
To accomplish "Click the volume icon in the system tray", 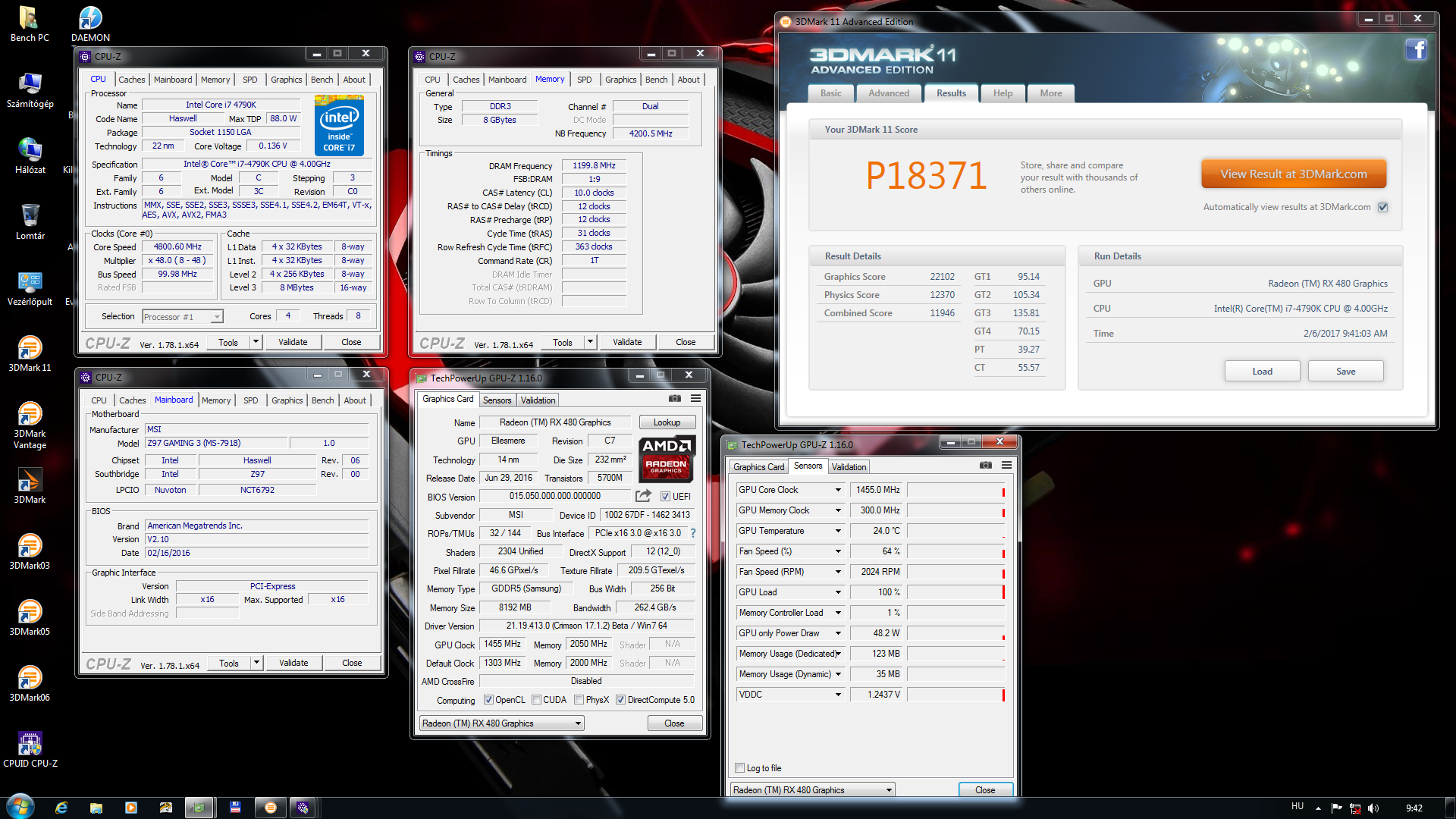I will 1373,808.
